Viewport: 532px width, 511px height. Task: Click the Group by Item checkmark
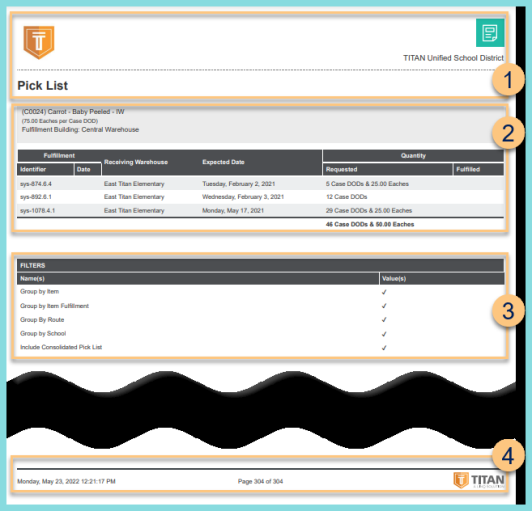point(384,292)
